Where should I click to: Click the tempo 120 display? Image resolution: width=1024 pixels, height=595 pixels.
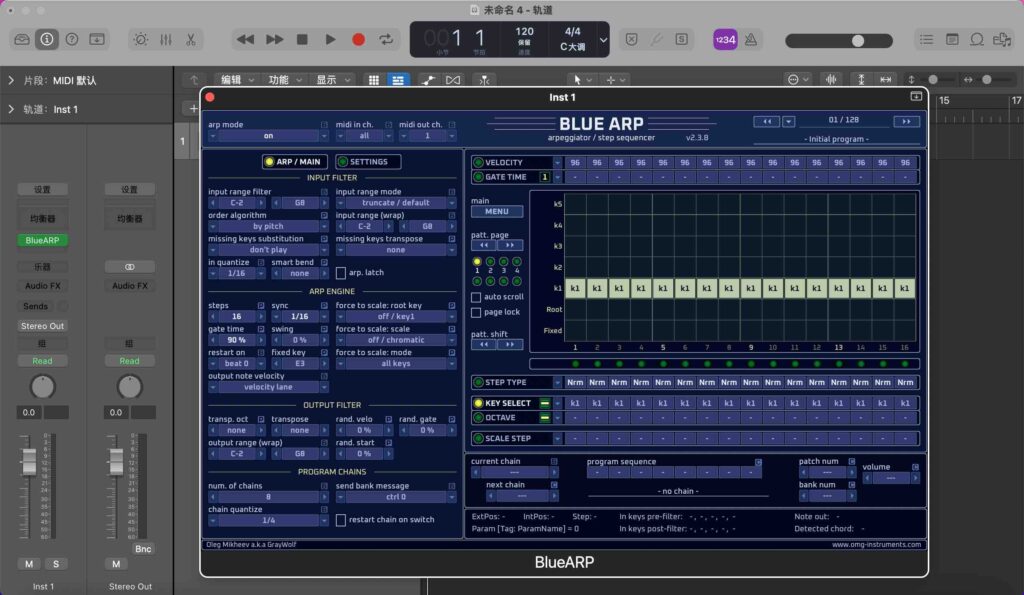[x=524, y=31]
